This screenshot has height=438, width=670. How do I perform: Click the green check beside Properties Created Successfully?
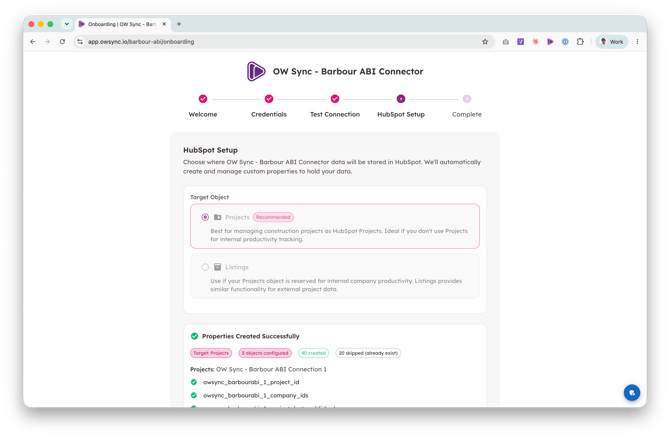point(194,336)
